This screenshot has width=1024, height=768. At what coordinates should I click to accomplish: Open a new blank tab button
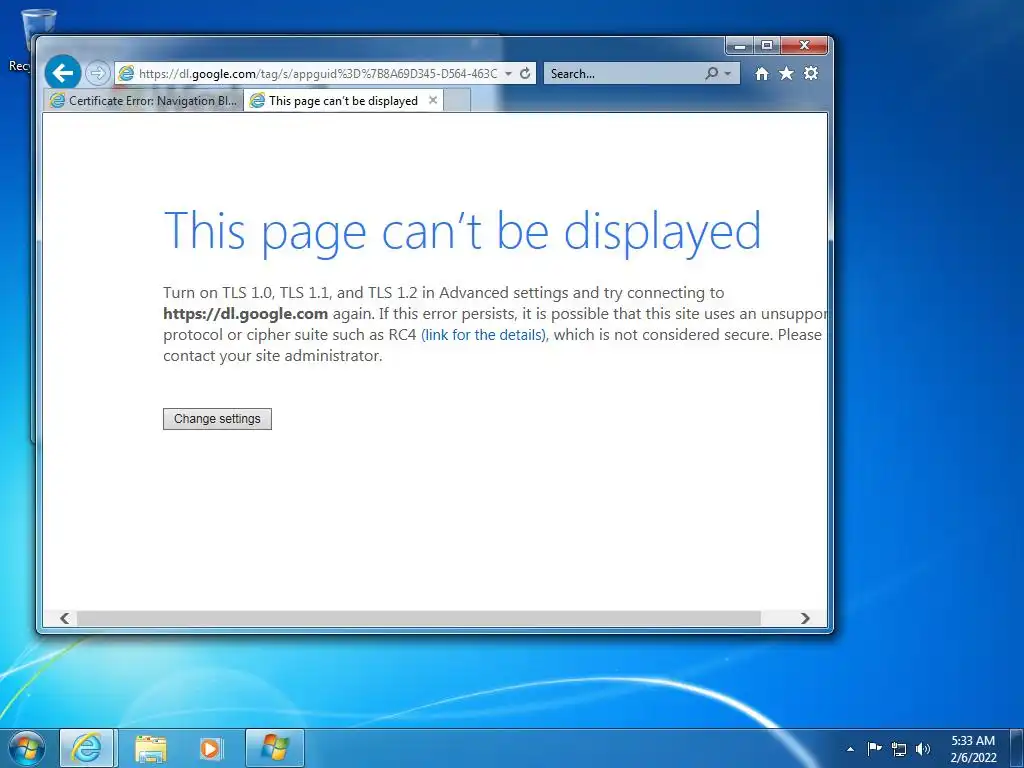pyautogui.click(x=456, y=101)
